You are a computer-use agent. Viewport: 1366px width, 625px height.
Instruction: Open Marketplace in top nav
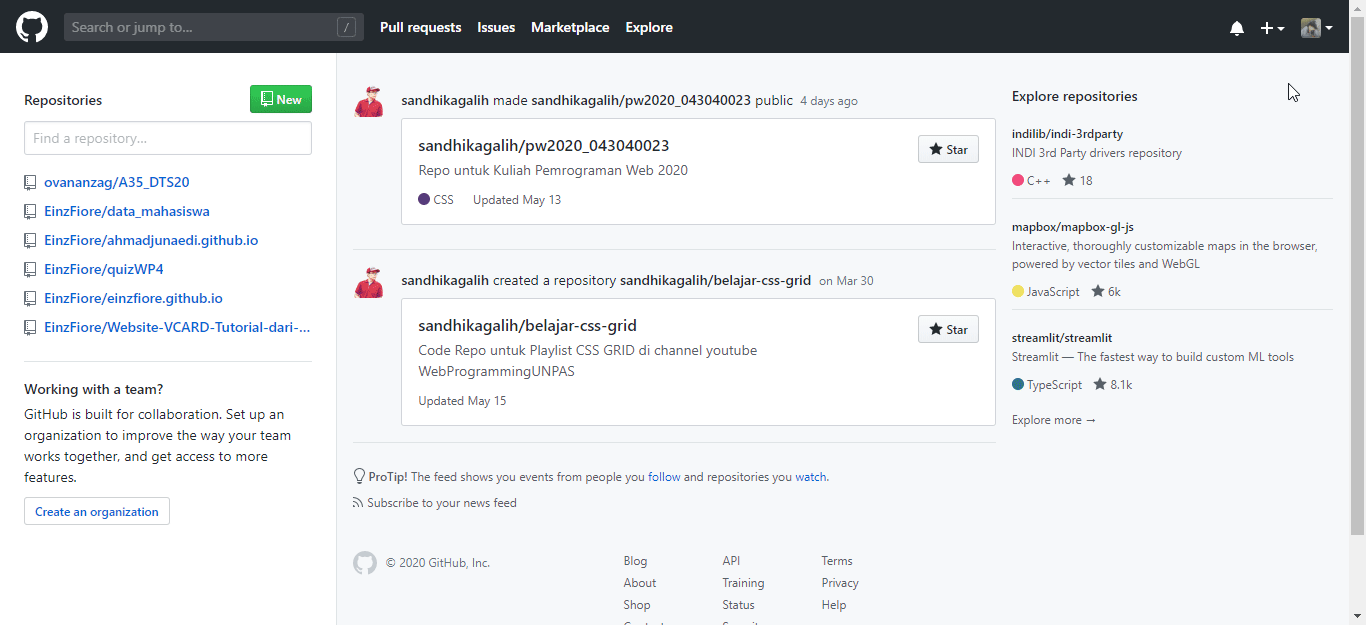570,27
